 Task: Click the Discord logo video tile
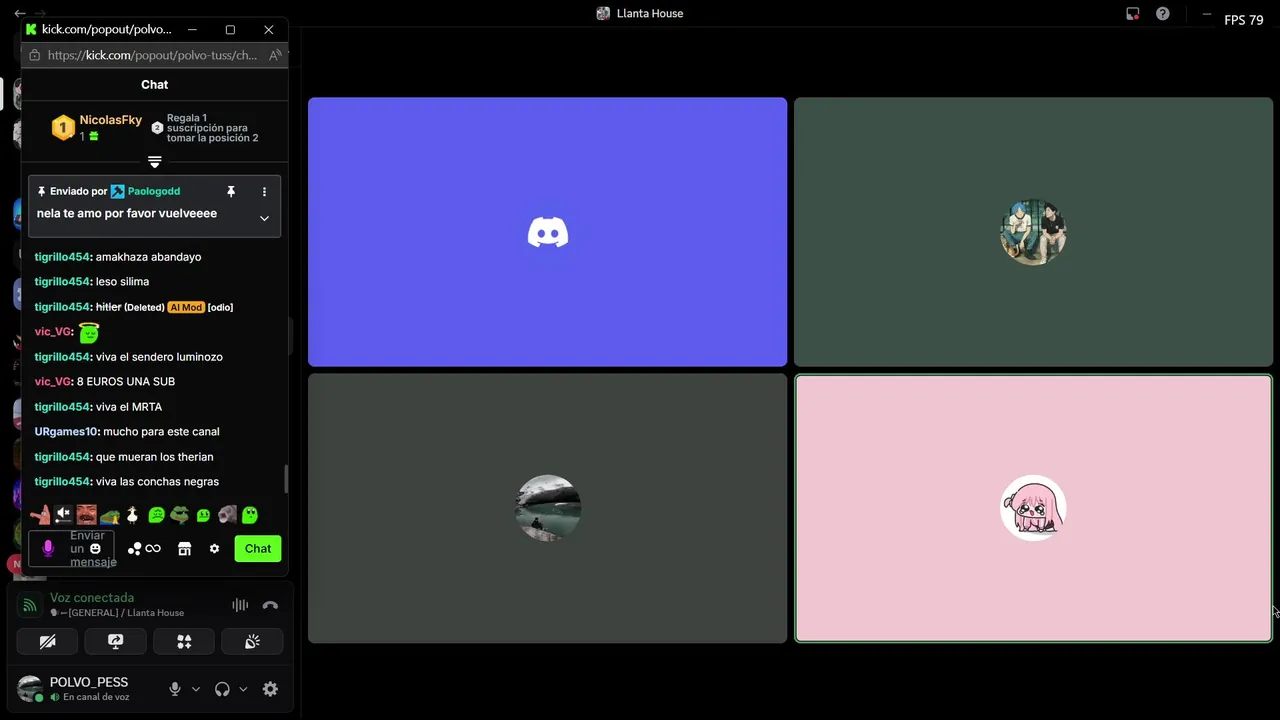547,232
